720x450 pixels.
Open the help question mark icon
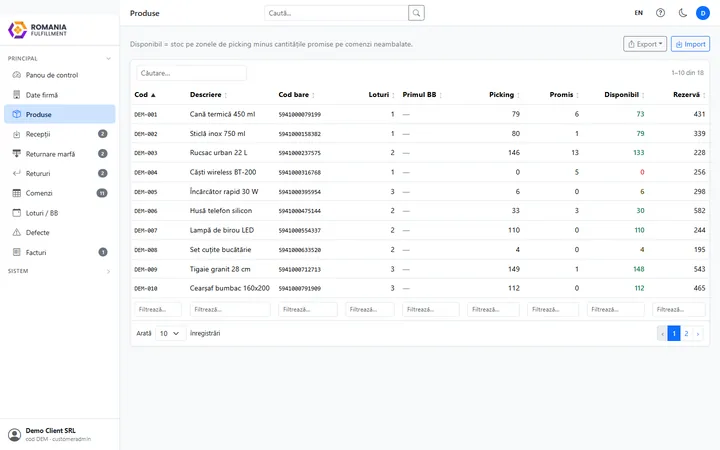(x=660, y=13)
